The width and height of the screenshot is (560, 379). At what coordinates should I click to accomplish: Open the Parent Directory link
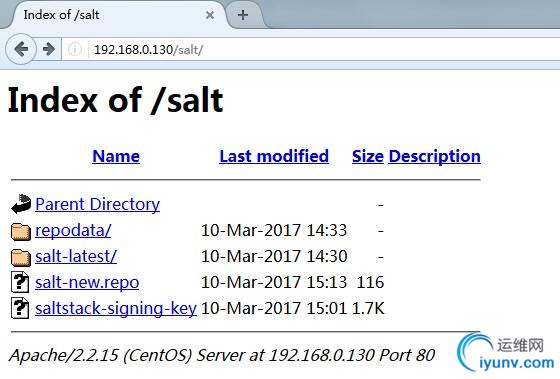[x=98, y=205]
